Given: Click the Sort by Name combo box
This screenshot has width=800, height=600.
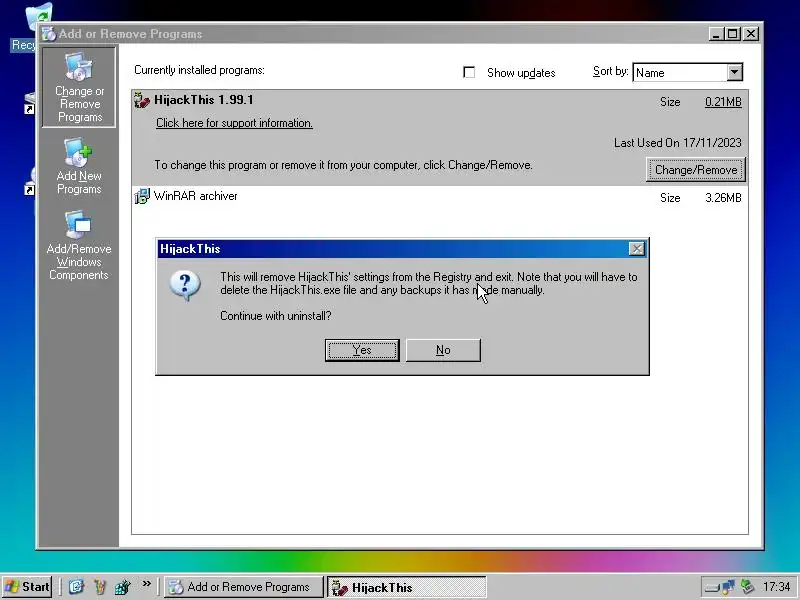Looking at the screenshot, I should click(687, 72).
